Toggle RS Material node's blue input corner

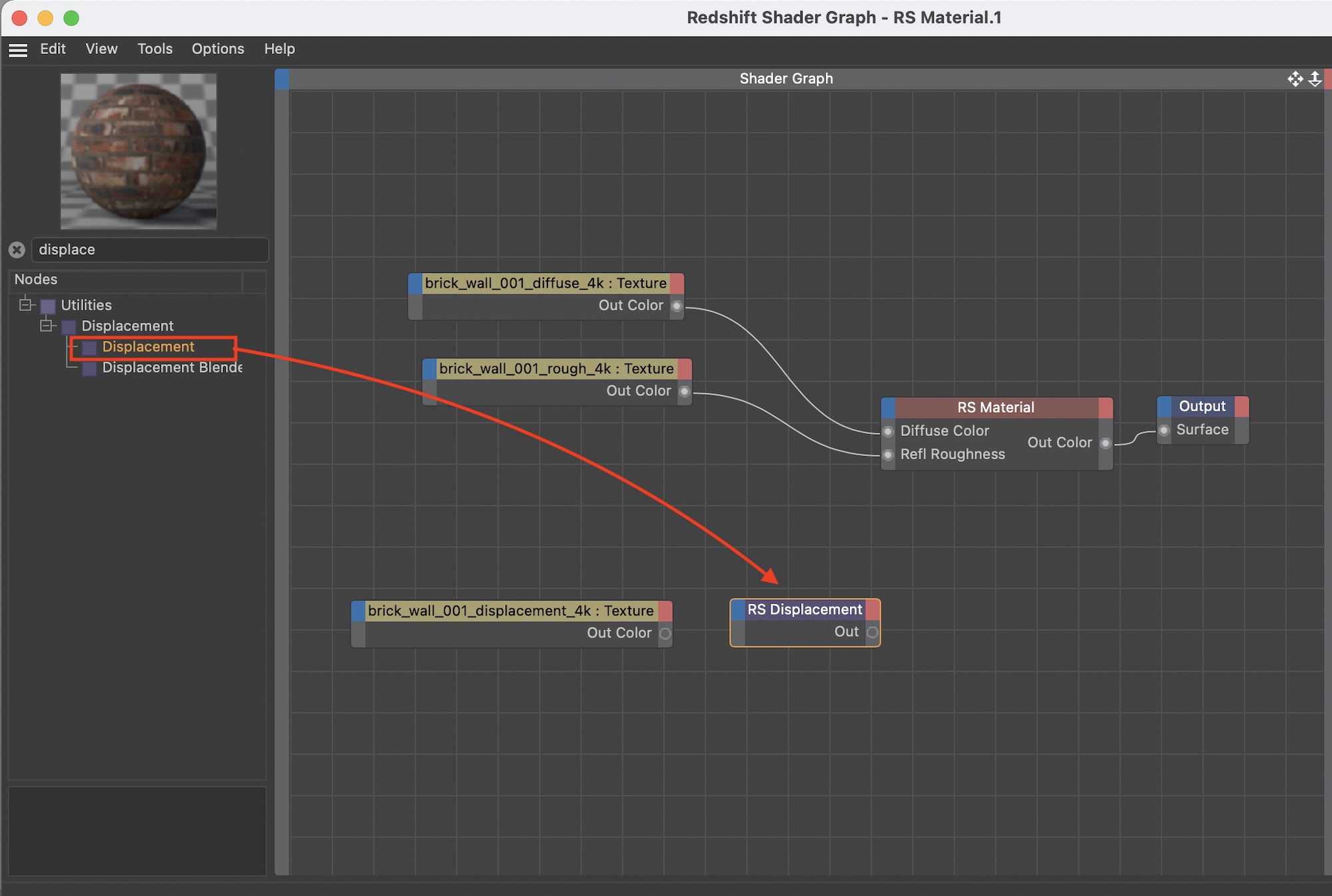point(888,407)
